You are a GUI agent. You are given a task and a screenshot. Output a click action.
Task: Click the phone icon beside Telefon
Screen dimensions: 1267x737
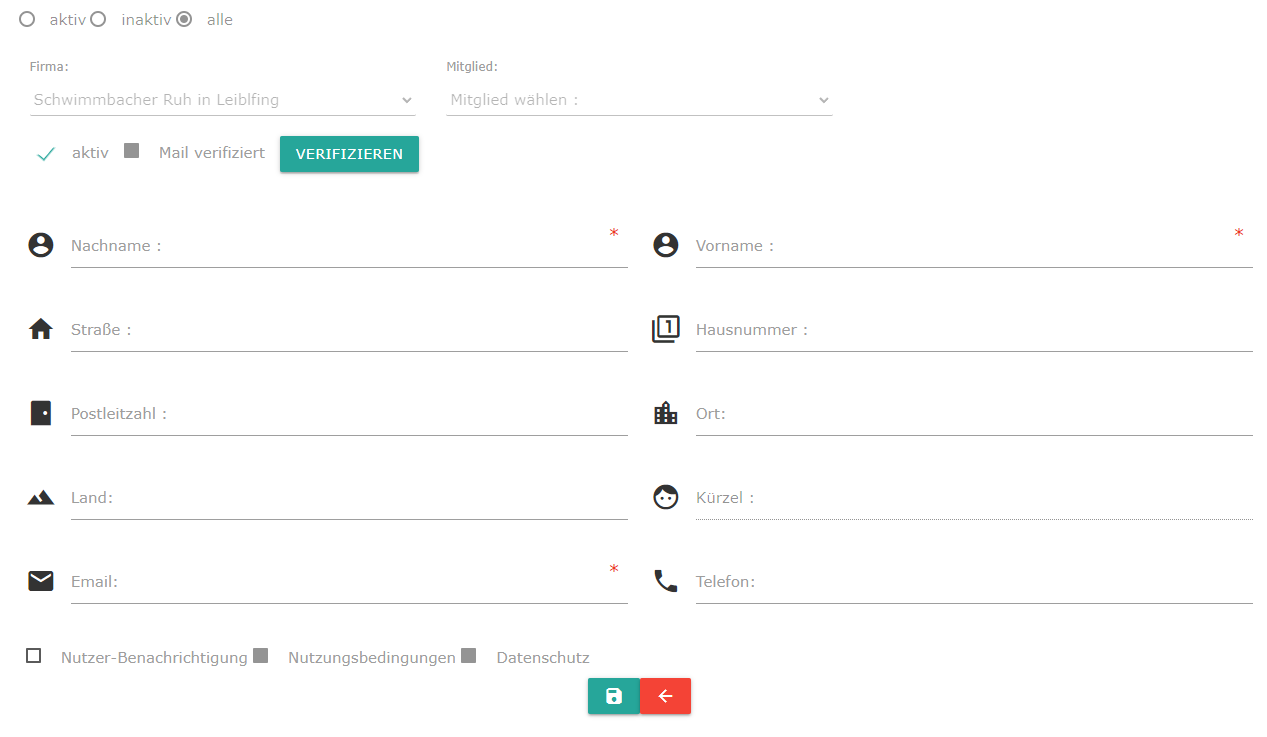pyautogui.click(x=665, y=581)
